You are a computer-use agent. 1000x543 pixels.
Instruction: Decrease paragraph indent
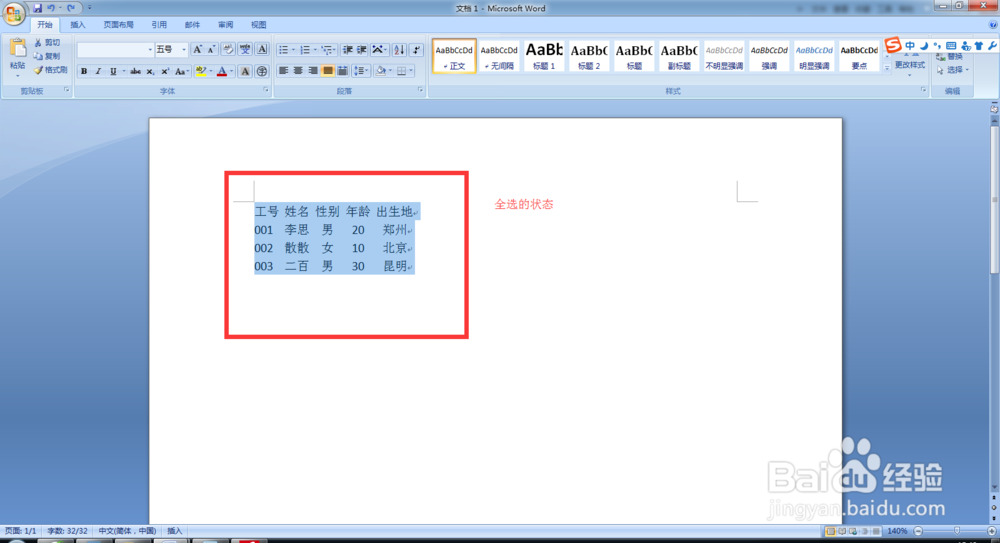pos(348,50)
